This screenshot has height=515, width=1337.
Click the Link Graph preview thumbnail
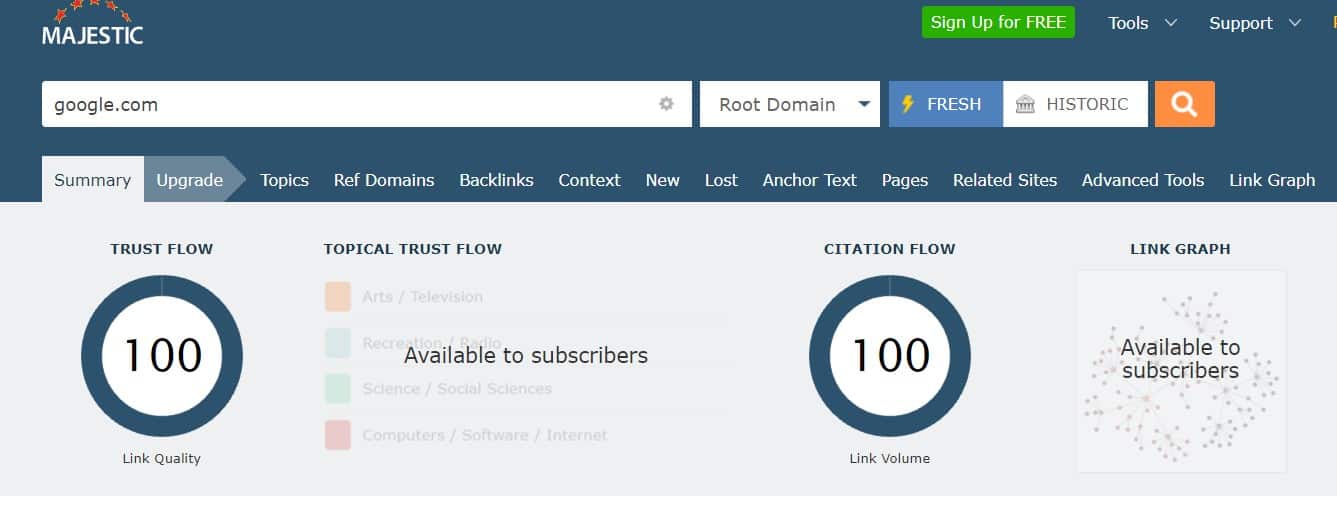pyautogui.click(x=1181, y=371)
